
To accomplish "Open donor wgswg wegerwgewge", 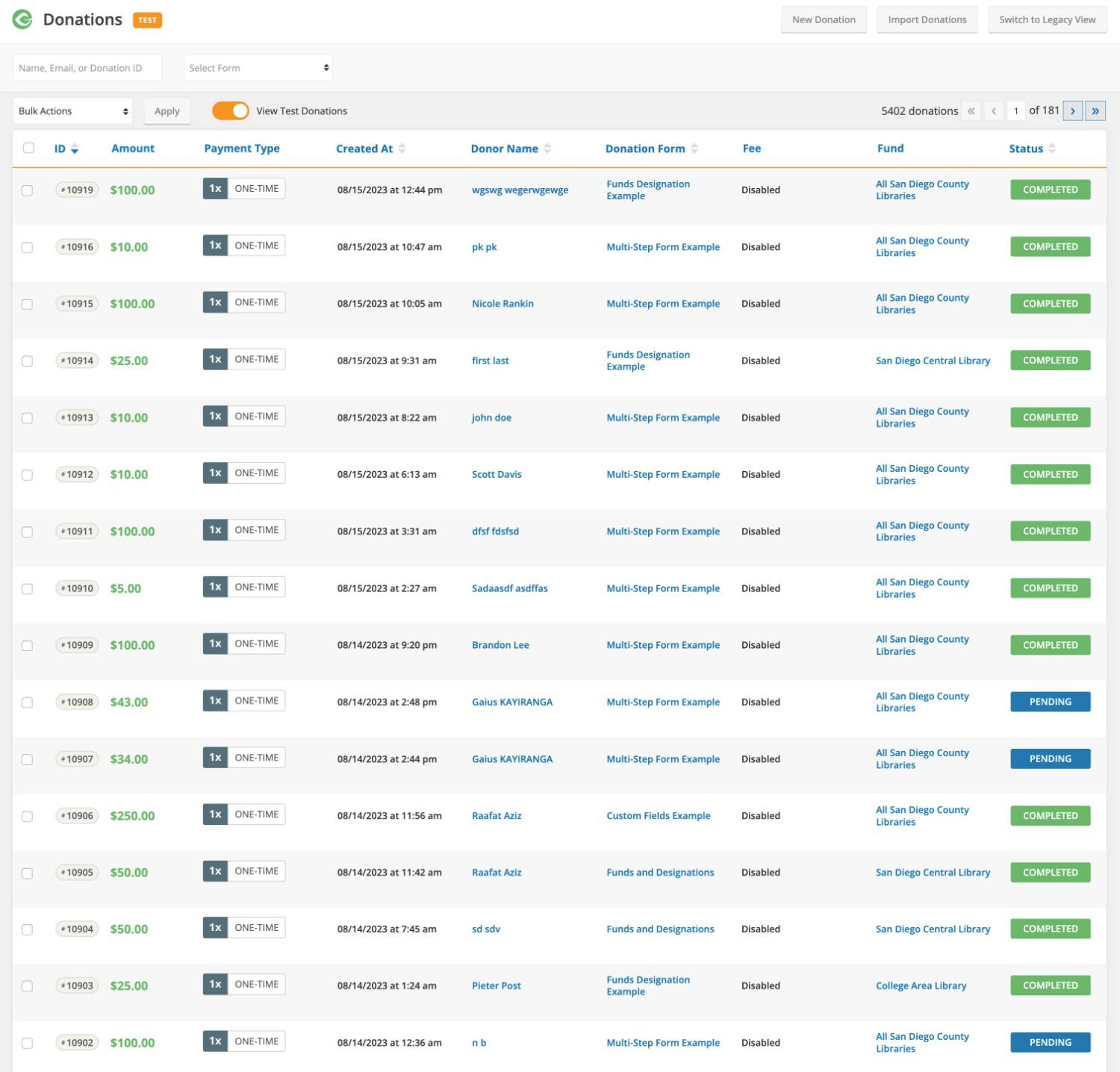I will tap(520, 190).
